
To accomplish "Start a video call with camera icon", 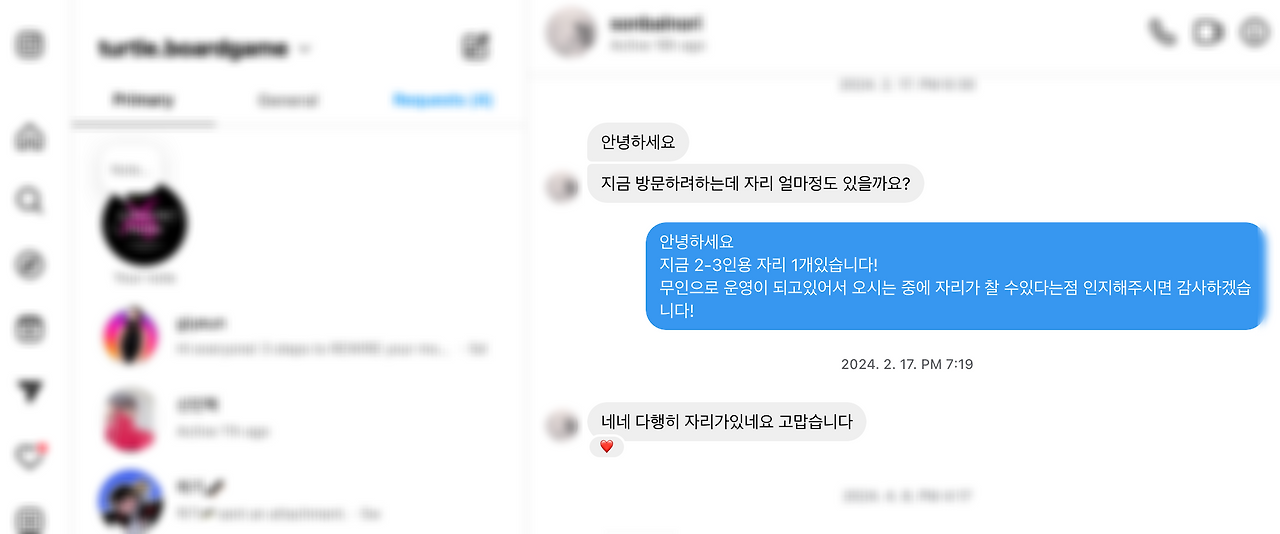I will pos(1208,32).
